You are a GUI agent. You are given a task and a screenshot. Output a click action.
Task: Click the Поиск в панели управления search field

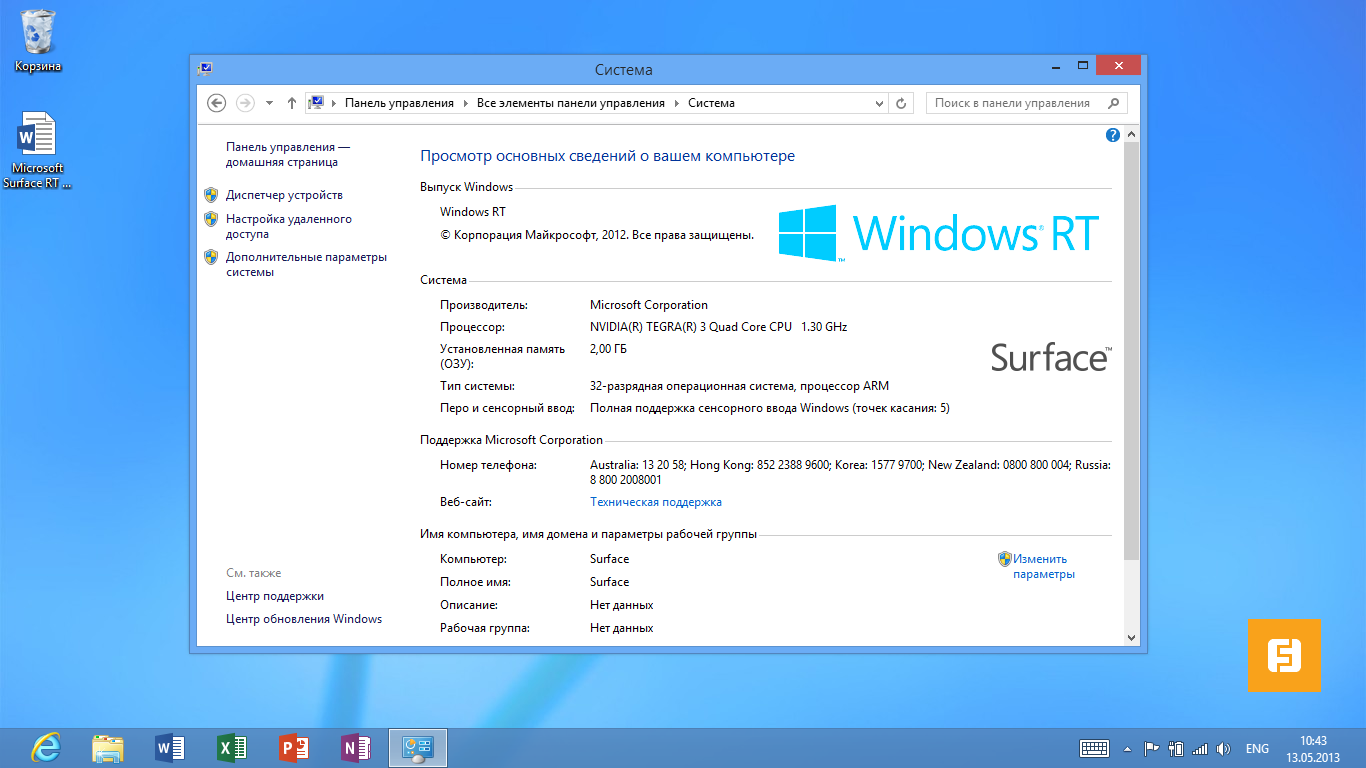point(1018,103)
